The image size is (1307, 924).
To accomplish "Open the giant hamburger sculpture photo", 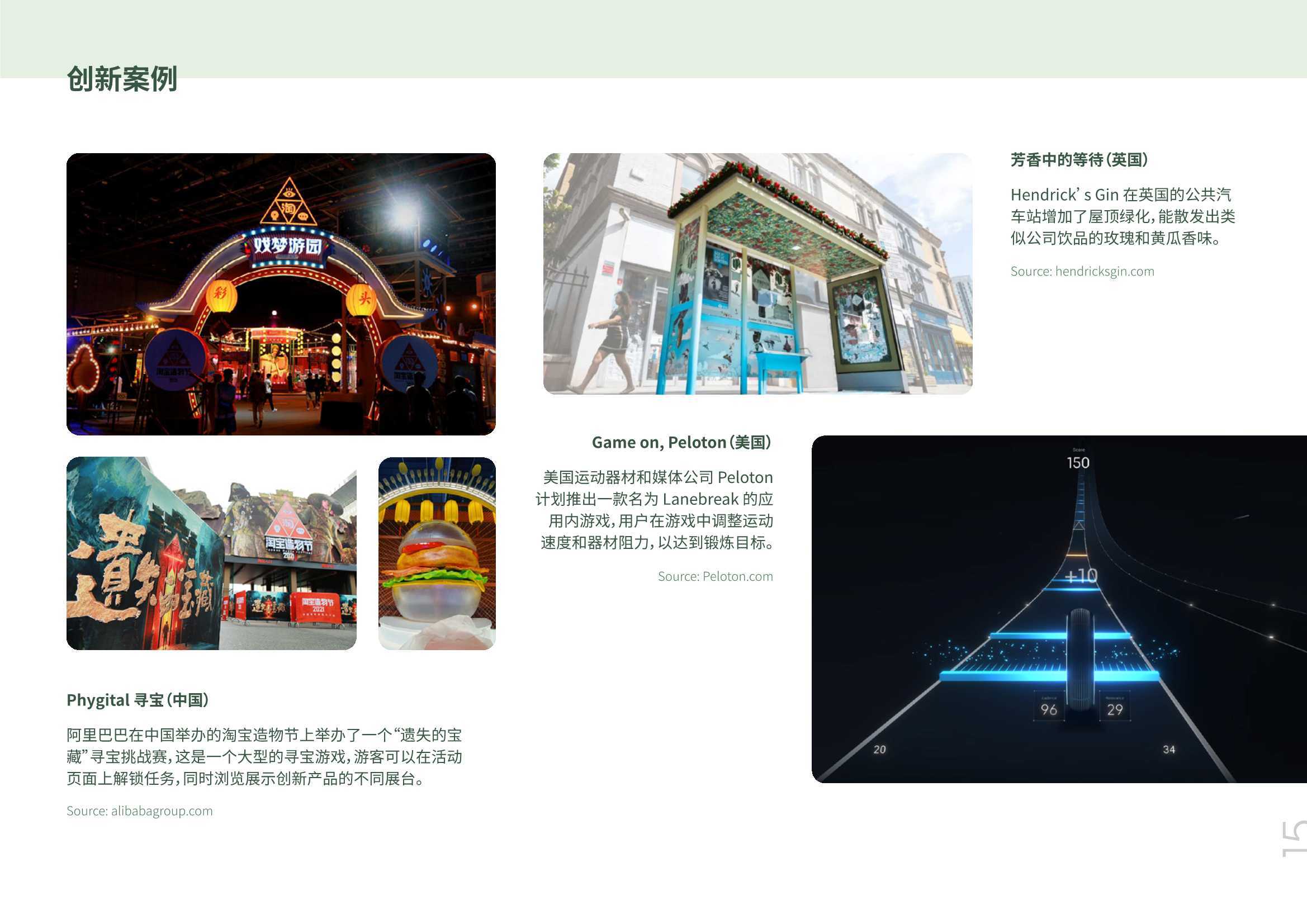I will tap(437, 553).
